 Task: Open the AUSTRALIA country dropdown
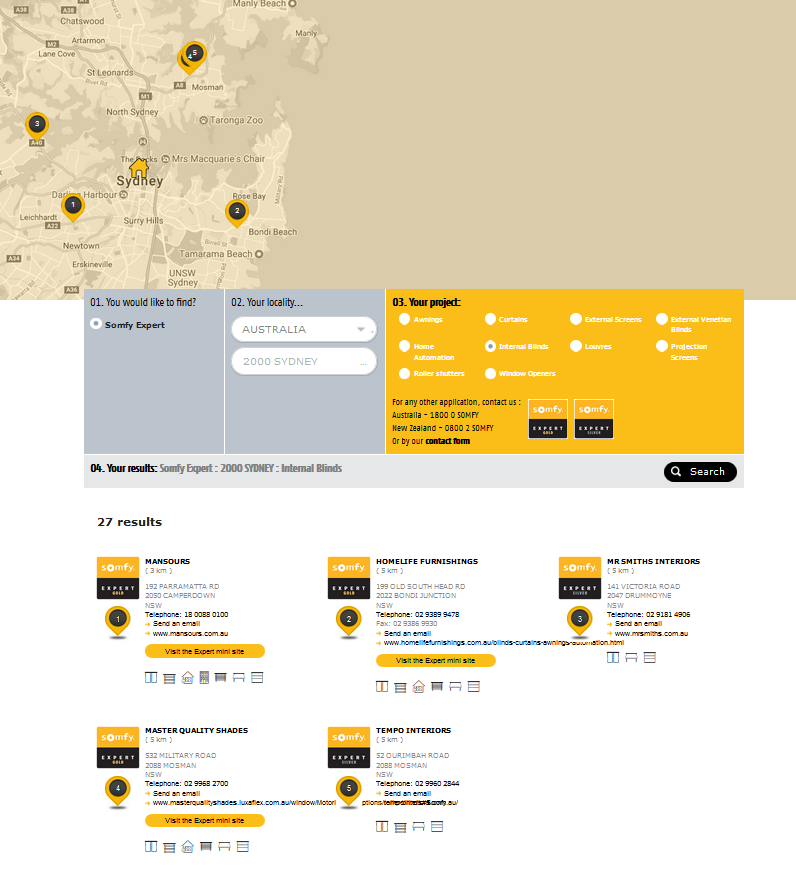pos(304,329)
